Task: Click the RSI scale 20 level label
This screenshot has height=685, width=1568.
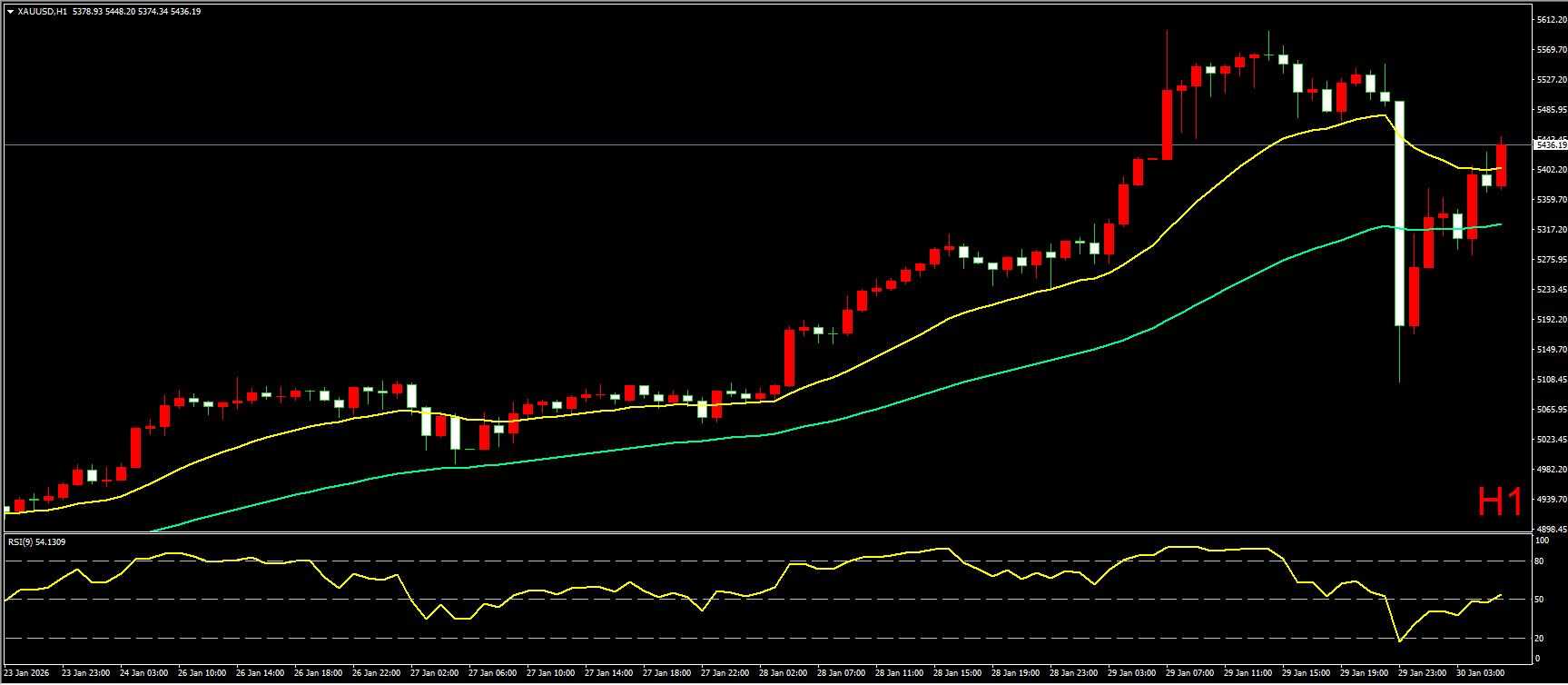Action: click(x=1539, y=639)
